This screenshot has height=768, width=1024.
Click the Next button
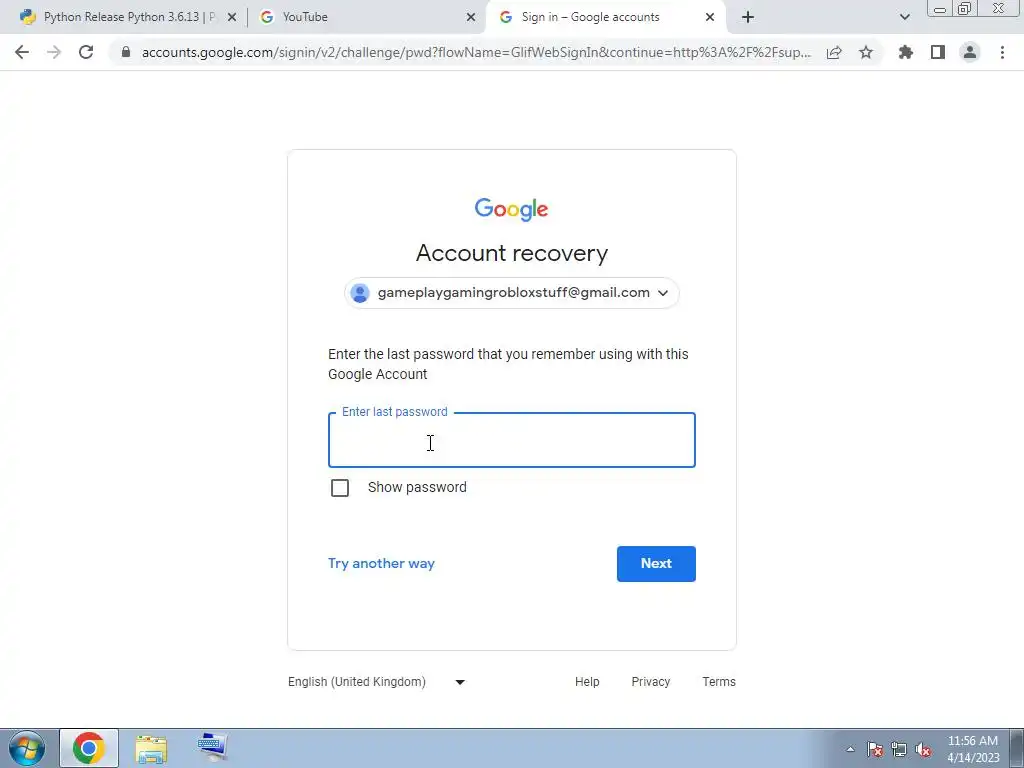click(x=656, y=564)
